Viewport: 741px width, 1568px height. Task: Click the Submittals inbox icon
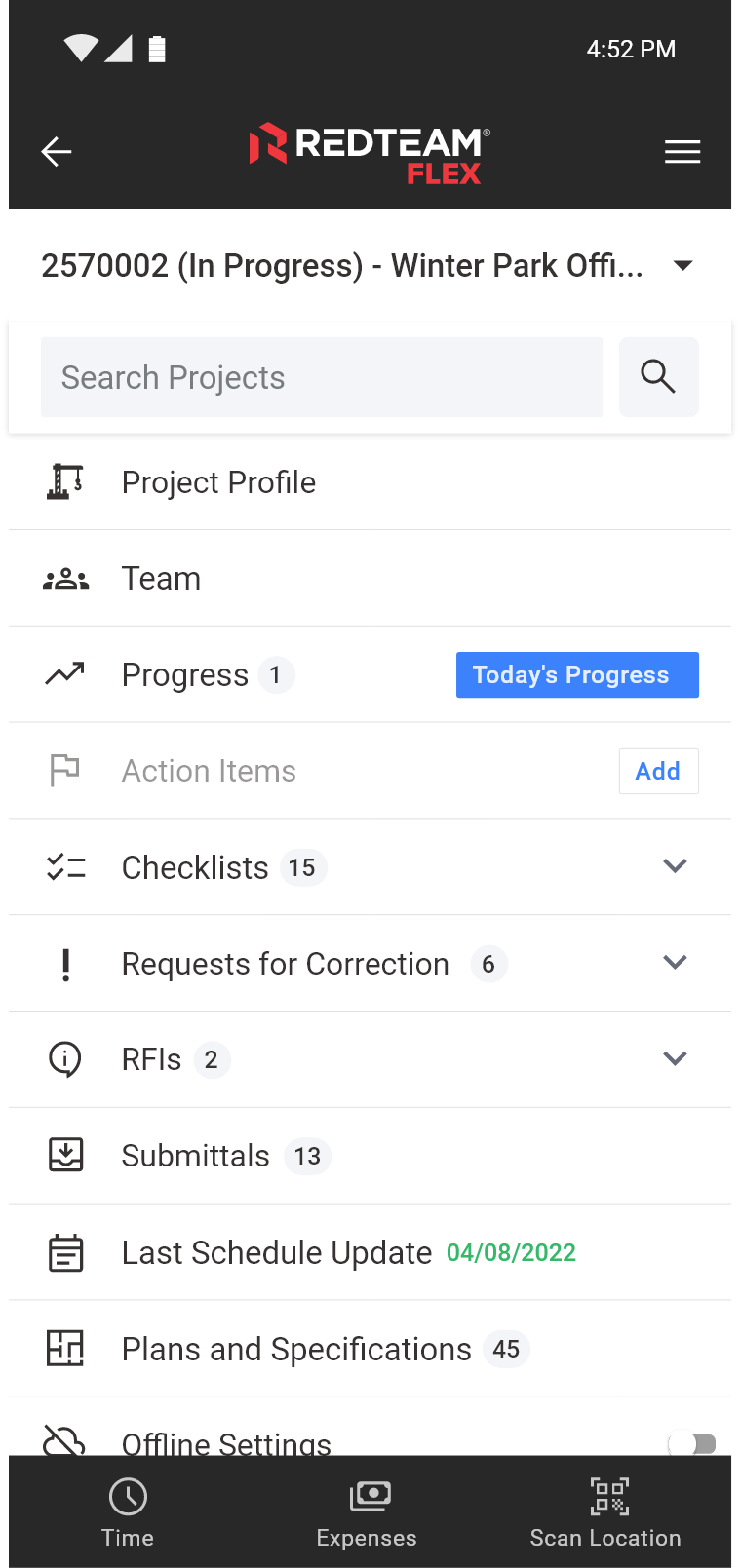[x=65, y=1156]
